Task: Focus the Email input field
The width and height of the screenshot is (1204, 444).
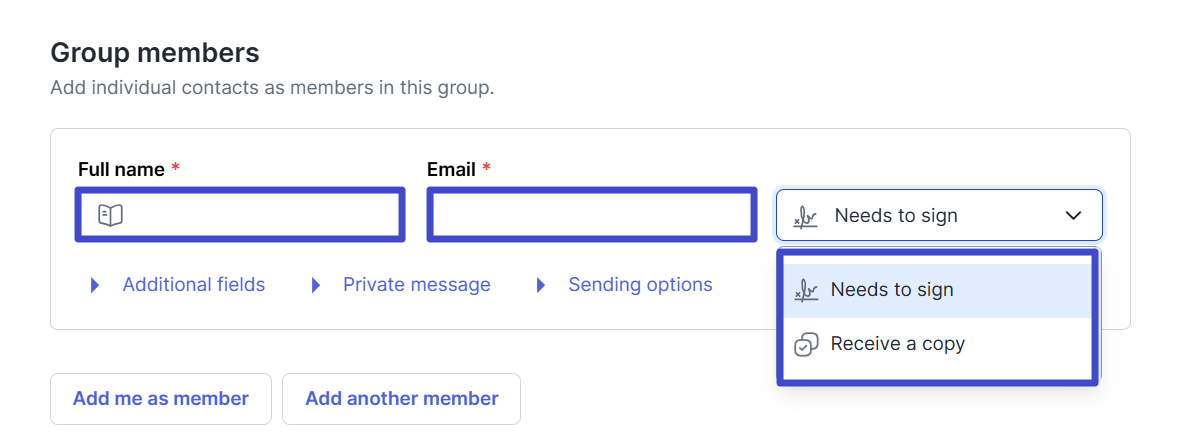Action: pyautogui.click(x=591, y=215)
